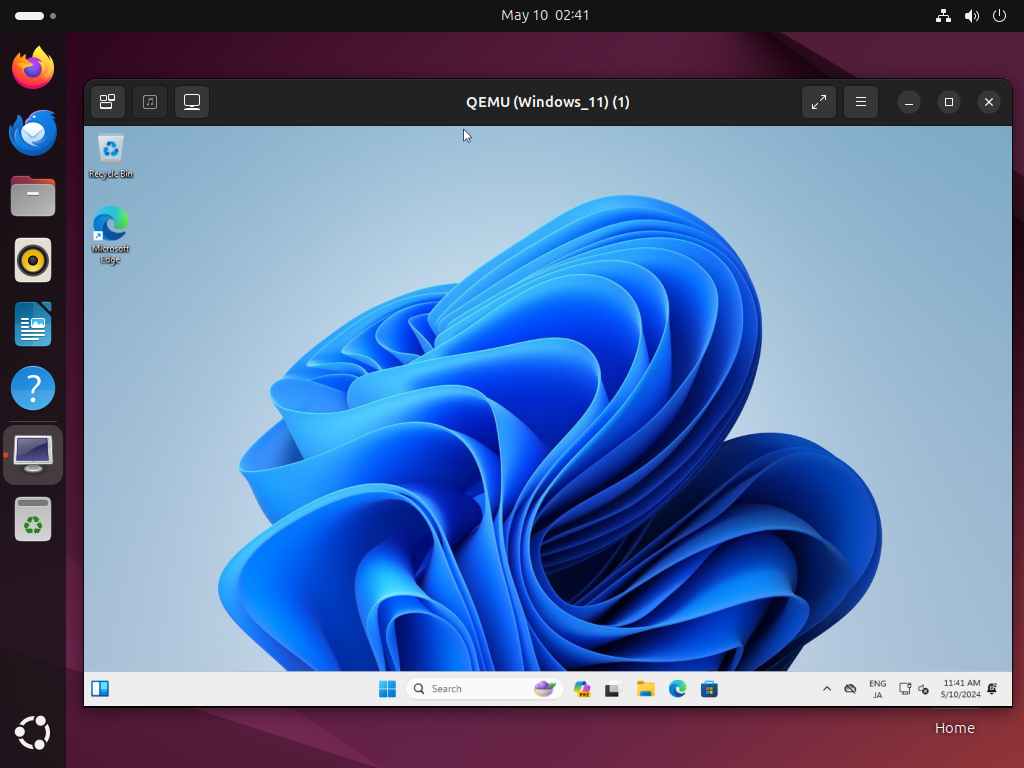Image resolution: width=1024 pixels, height=768 pixels.
Task: Open Help from the Ubuntu dock
Action: point(33,388)
